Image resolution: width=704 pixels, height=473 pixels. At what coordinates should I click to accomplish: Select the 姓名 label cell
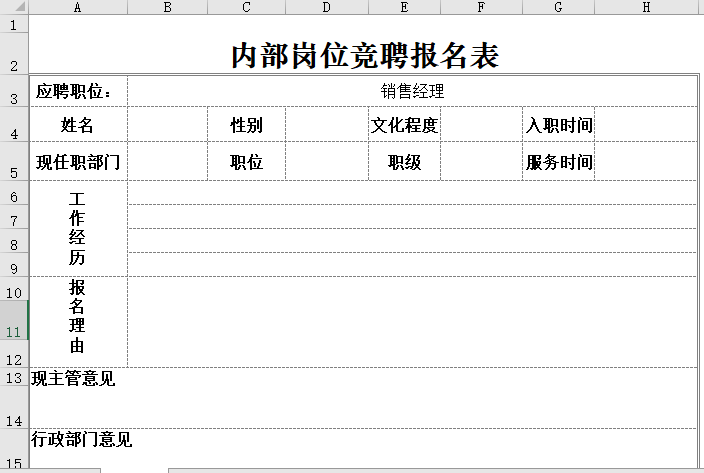coord(79,125)
